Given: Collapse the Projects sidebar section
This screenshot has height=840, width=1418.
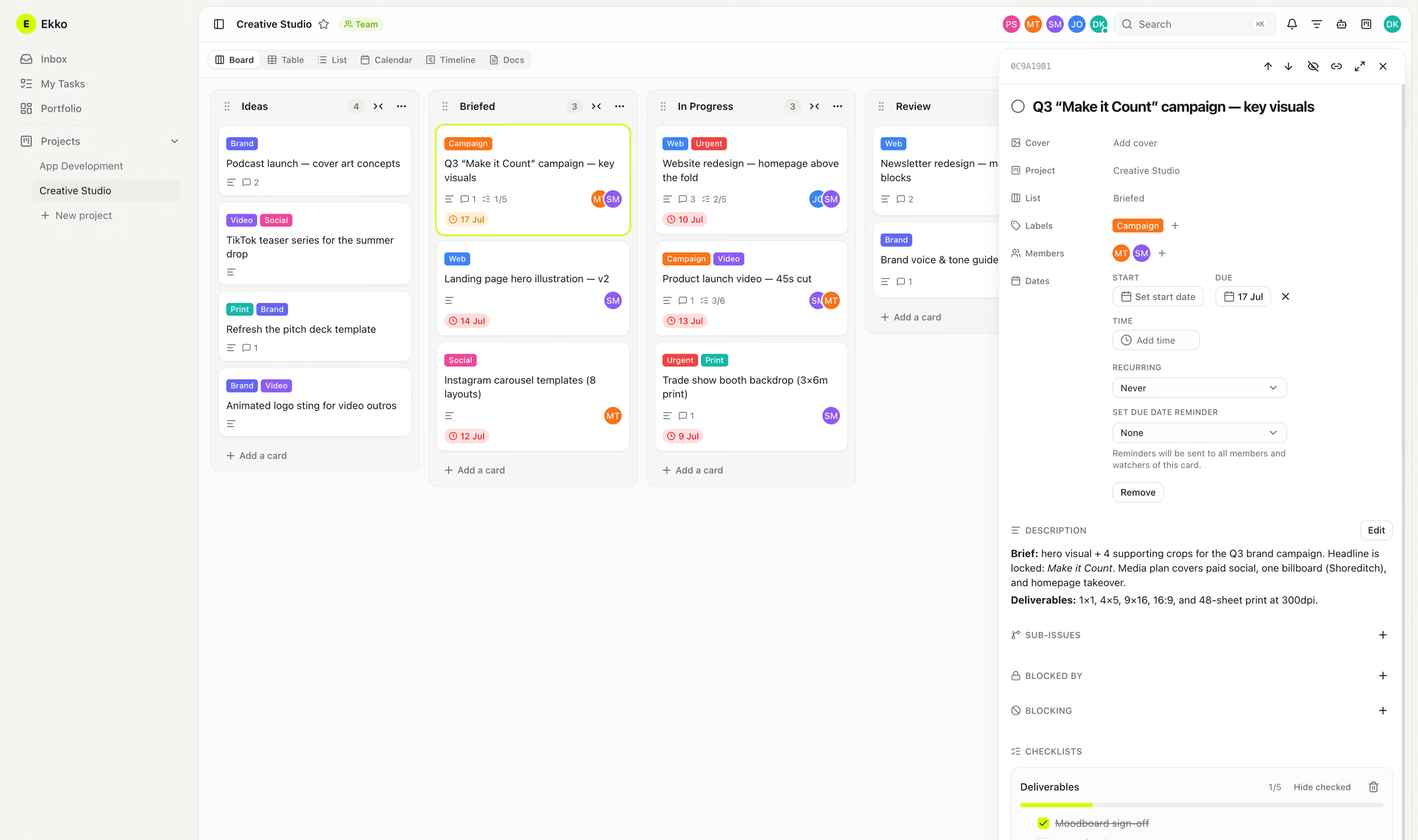Looking at the screenshot, I should tap(175, 141).
